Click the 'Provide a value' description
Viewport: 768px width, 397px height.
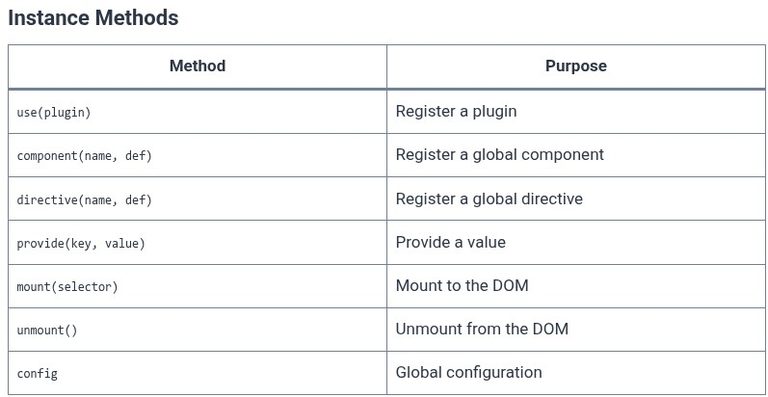(x=451, y=242)
